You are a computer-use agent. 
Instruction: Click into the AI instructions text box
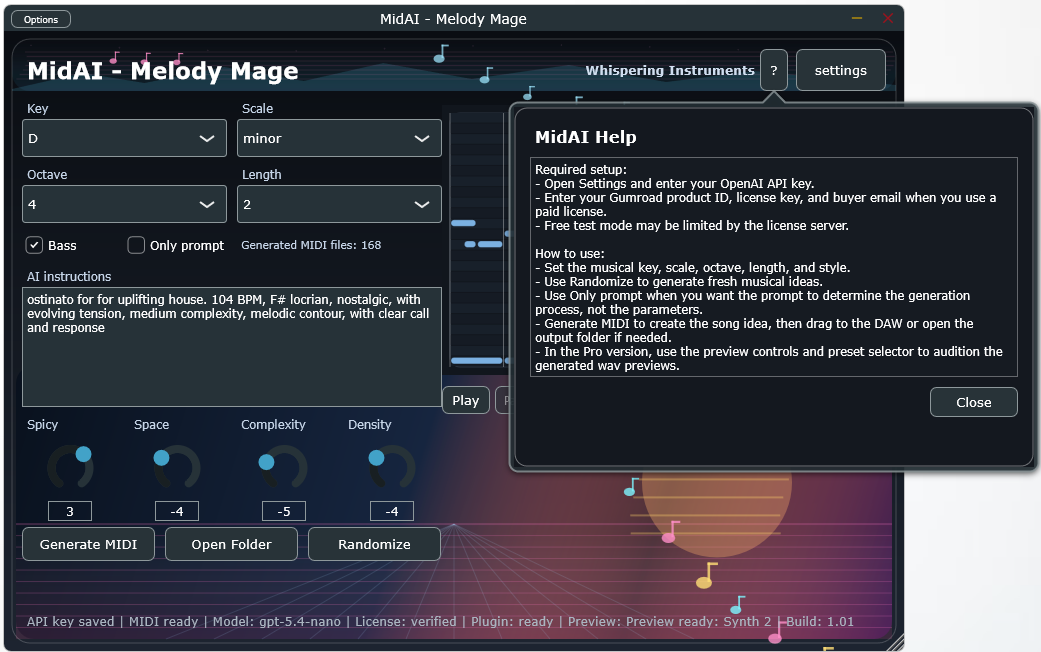pos(232,347)
